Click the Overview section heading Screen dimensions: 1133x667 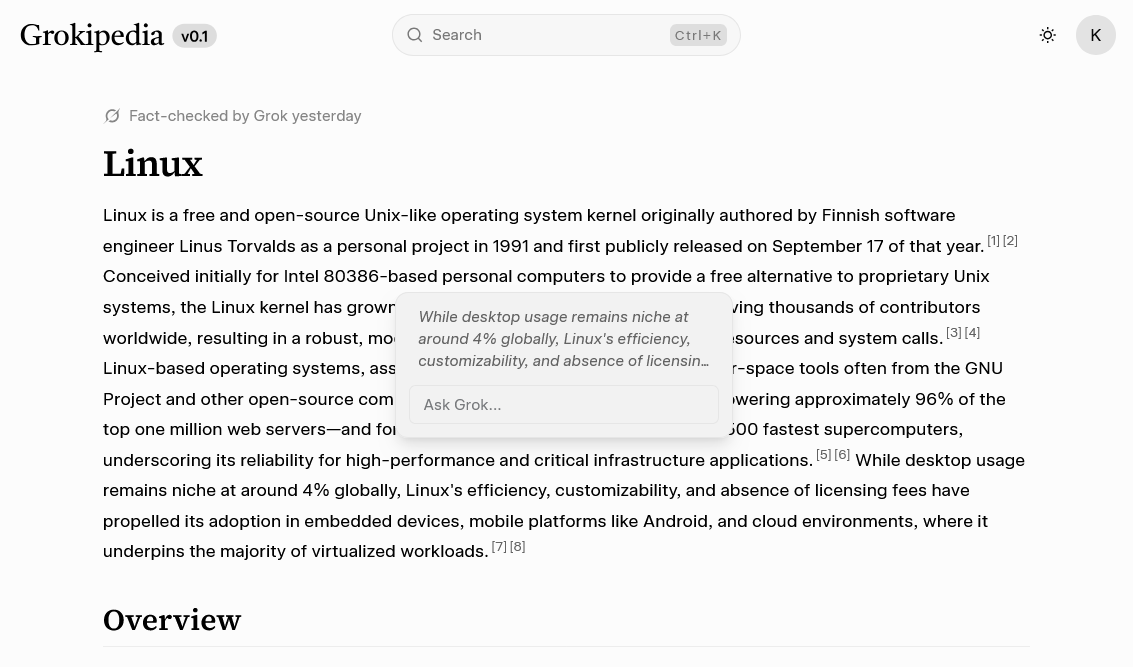[x=172, y=620]
